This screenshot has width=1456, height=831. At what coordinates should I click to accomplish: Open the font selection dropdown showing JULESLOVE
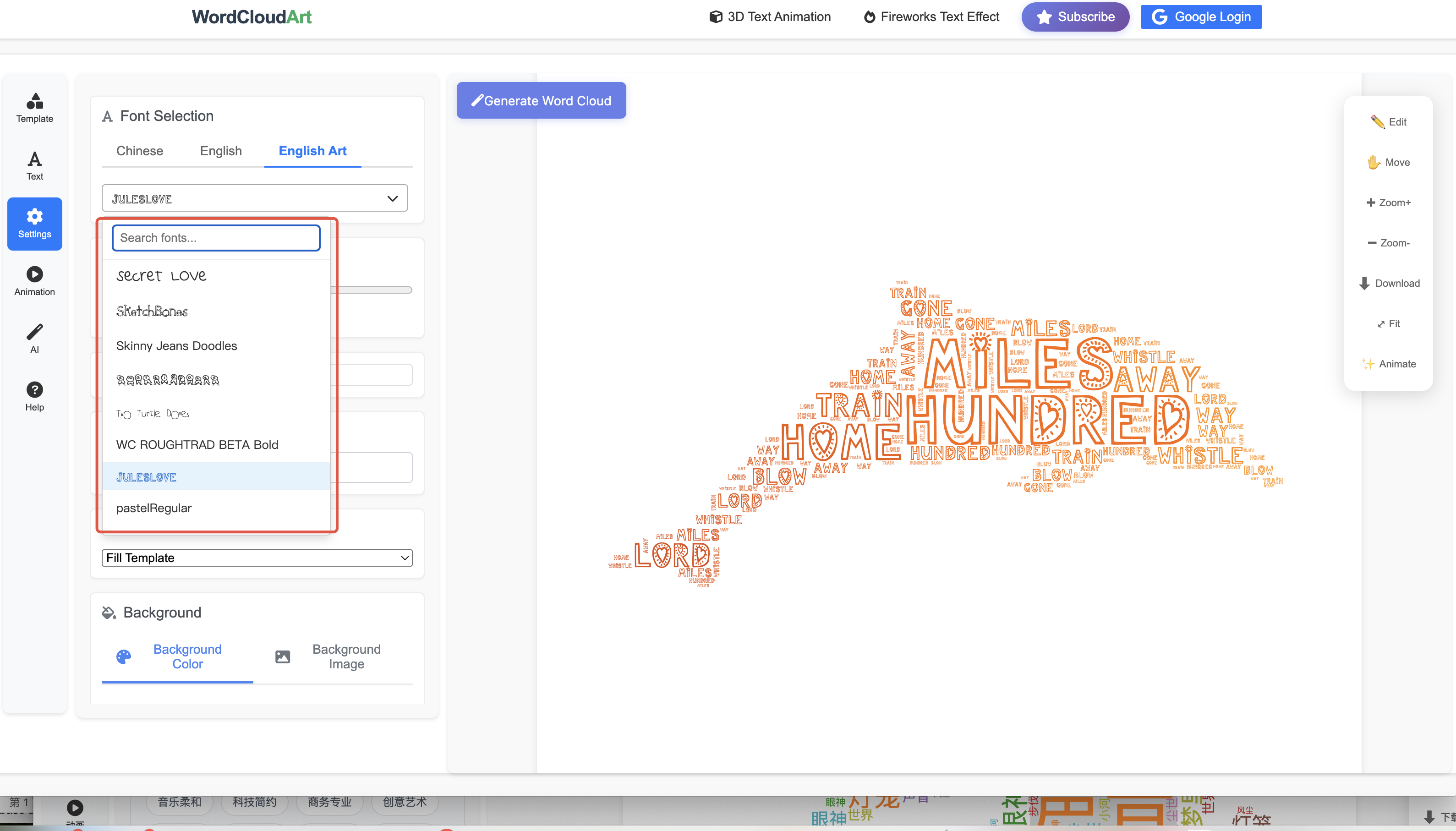255,198
